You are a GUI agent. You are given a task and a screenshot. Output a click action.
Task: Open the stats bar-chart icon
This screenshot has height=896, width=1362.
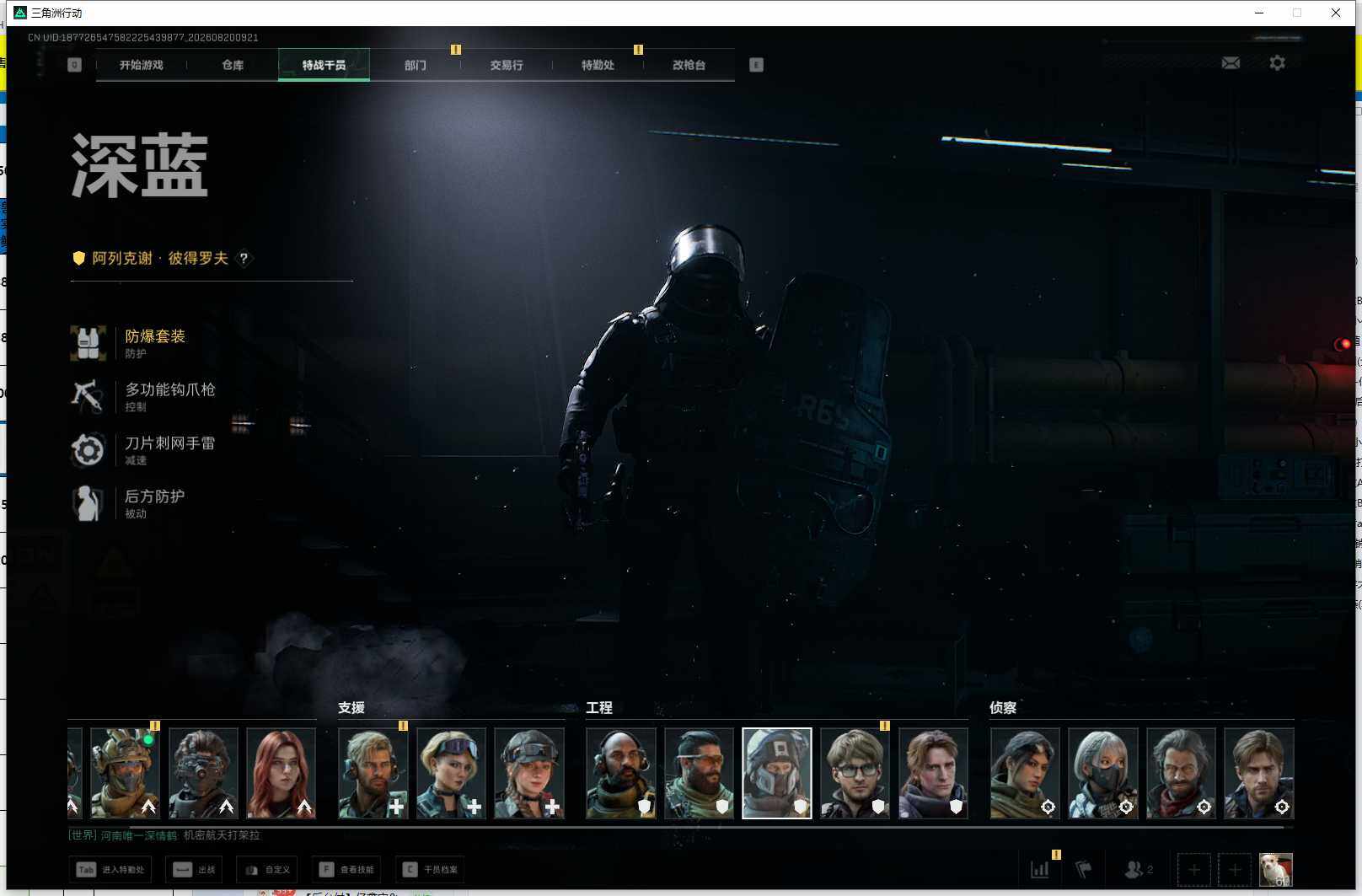pyautogui.click(x=1040, y=870)
